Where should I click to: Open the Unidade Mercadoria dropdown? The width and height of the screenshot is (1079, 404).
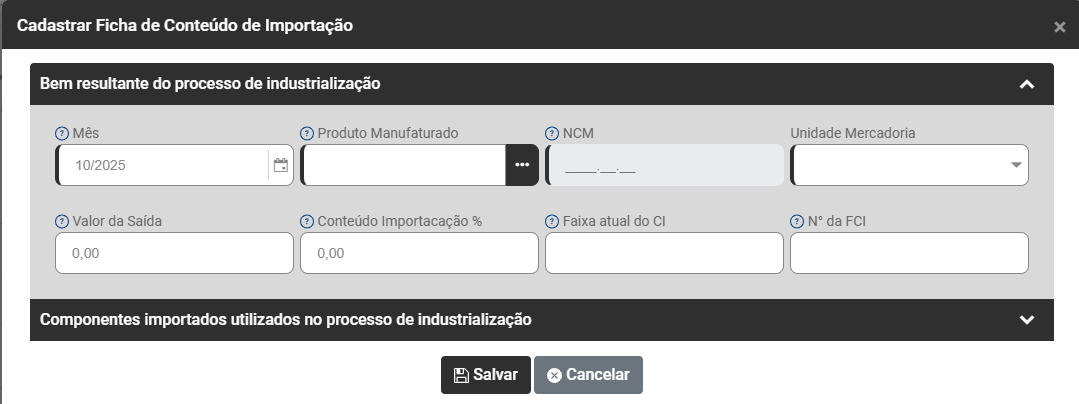click(1015, 165)
